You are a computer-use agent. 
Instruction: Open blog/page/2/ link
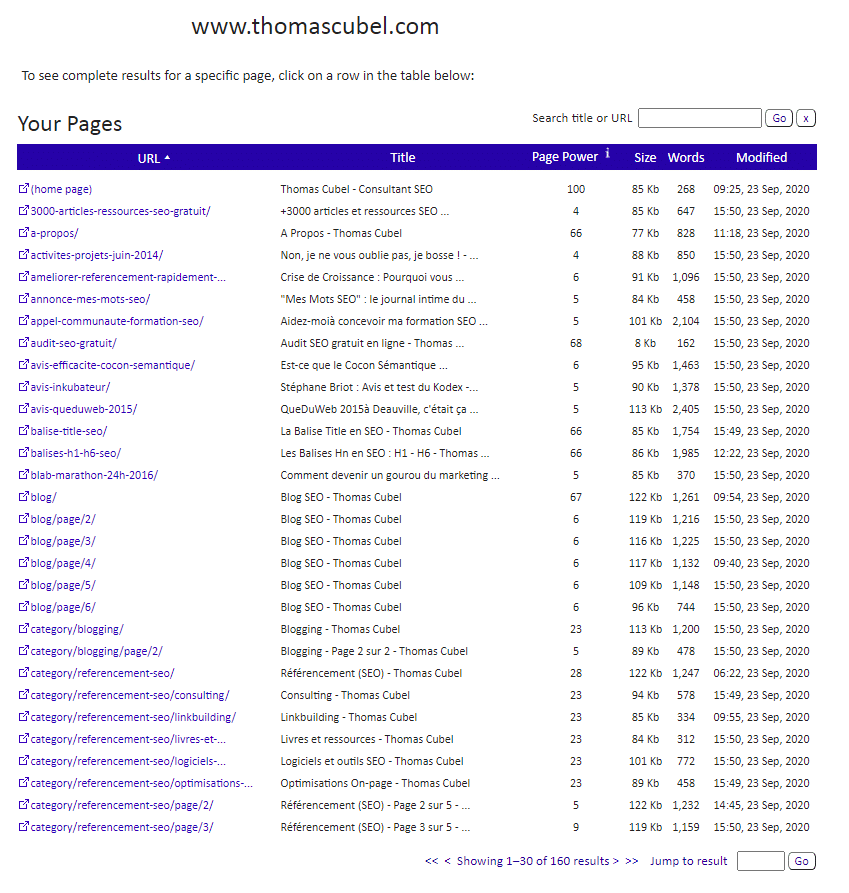(63, 519)
